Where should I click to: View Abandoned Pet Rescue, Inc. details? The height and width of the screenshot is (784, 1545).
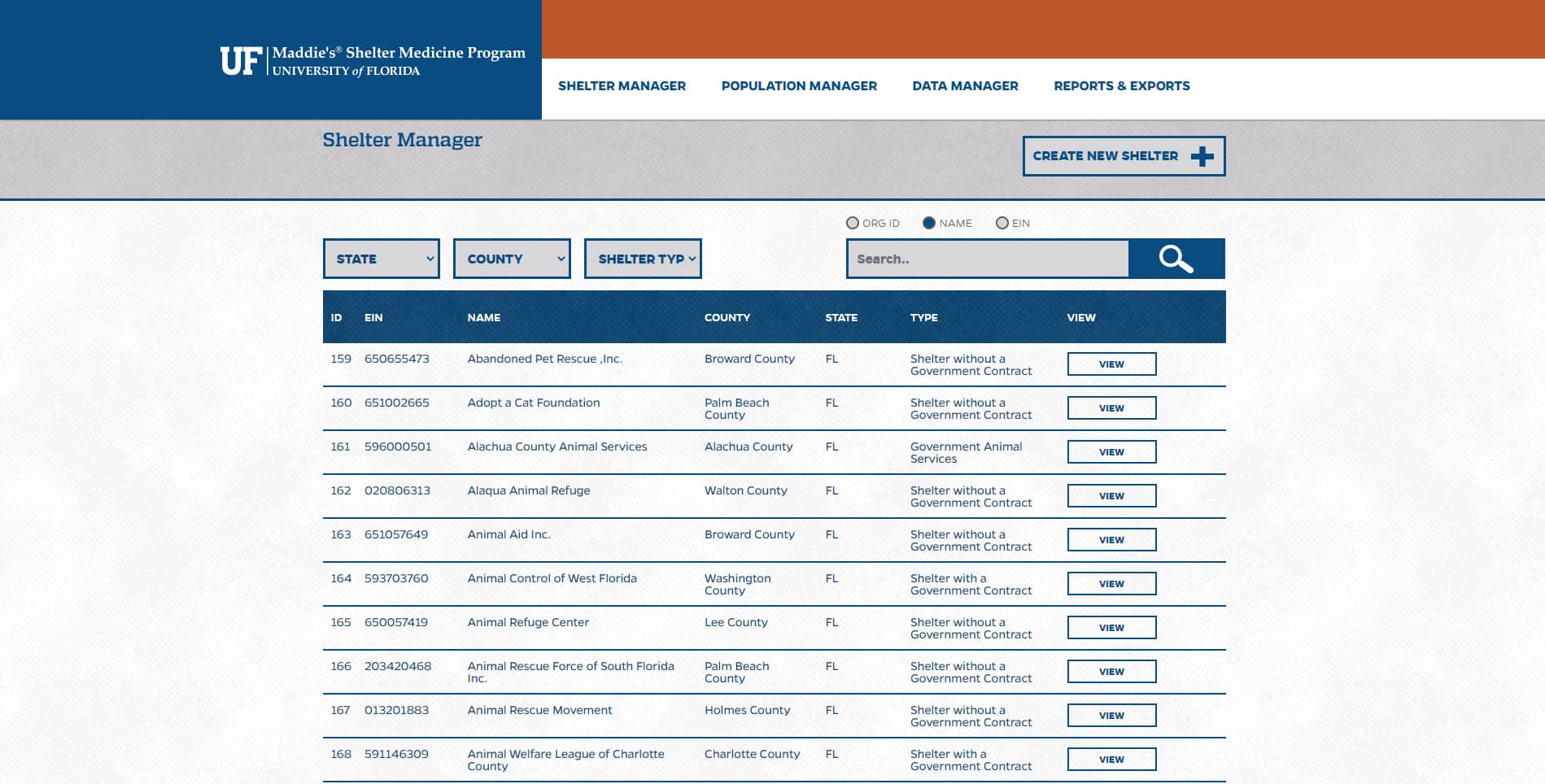pyautogui.click(x=1111, y=364)
